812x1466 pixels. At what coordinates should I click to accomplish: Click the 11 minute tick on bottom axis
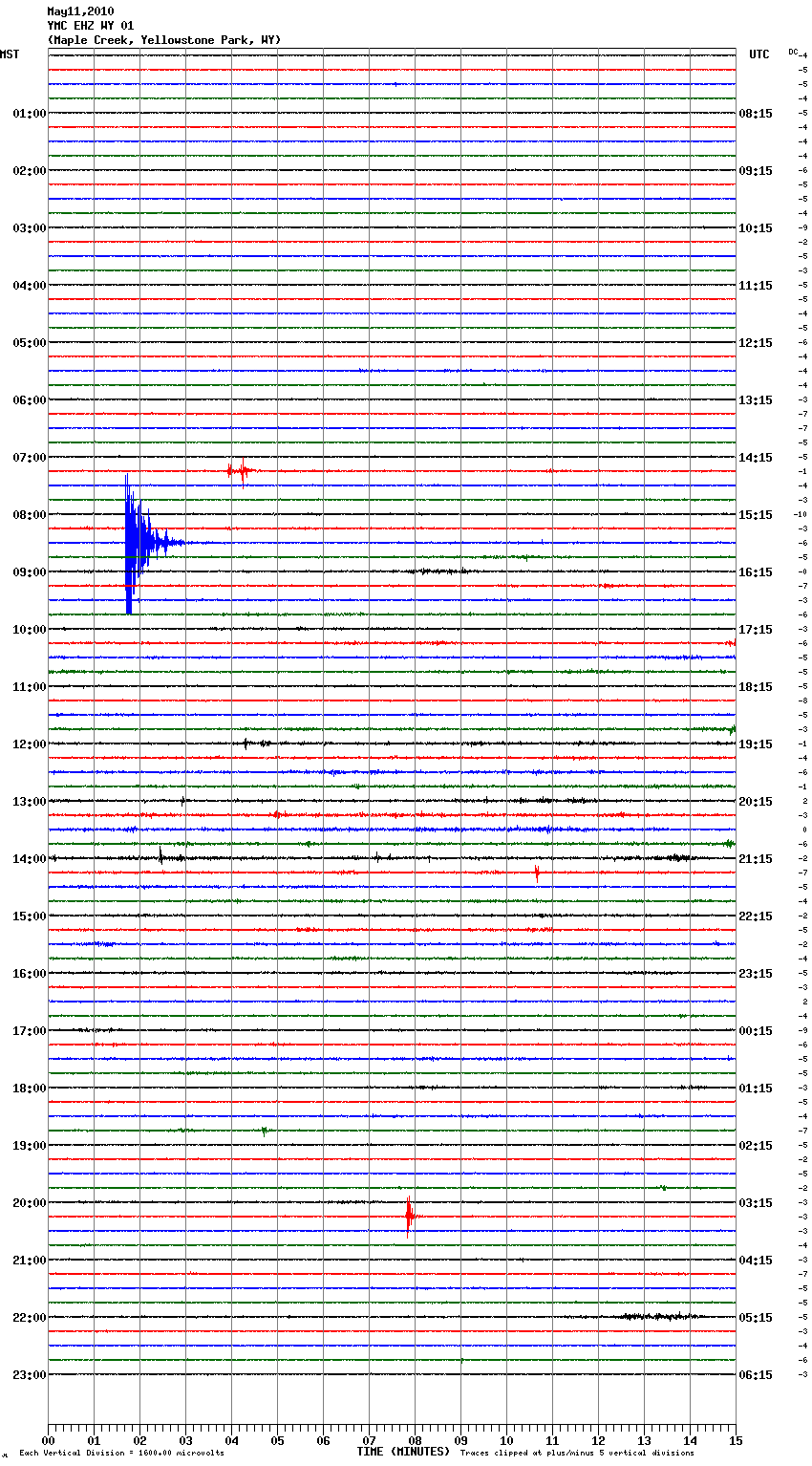pos(552,1440)
